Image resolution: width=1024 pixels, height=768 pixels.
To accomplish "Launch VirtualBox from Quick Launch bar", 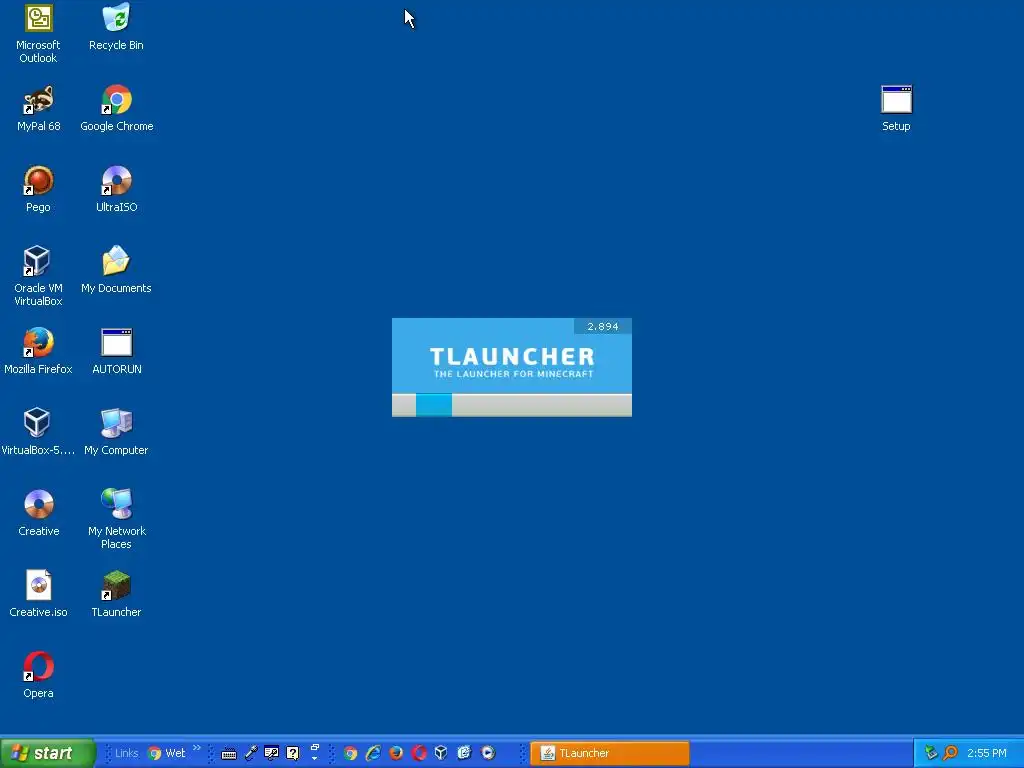I will coord(441,753).
